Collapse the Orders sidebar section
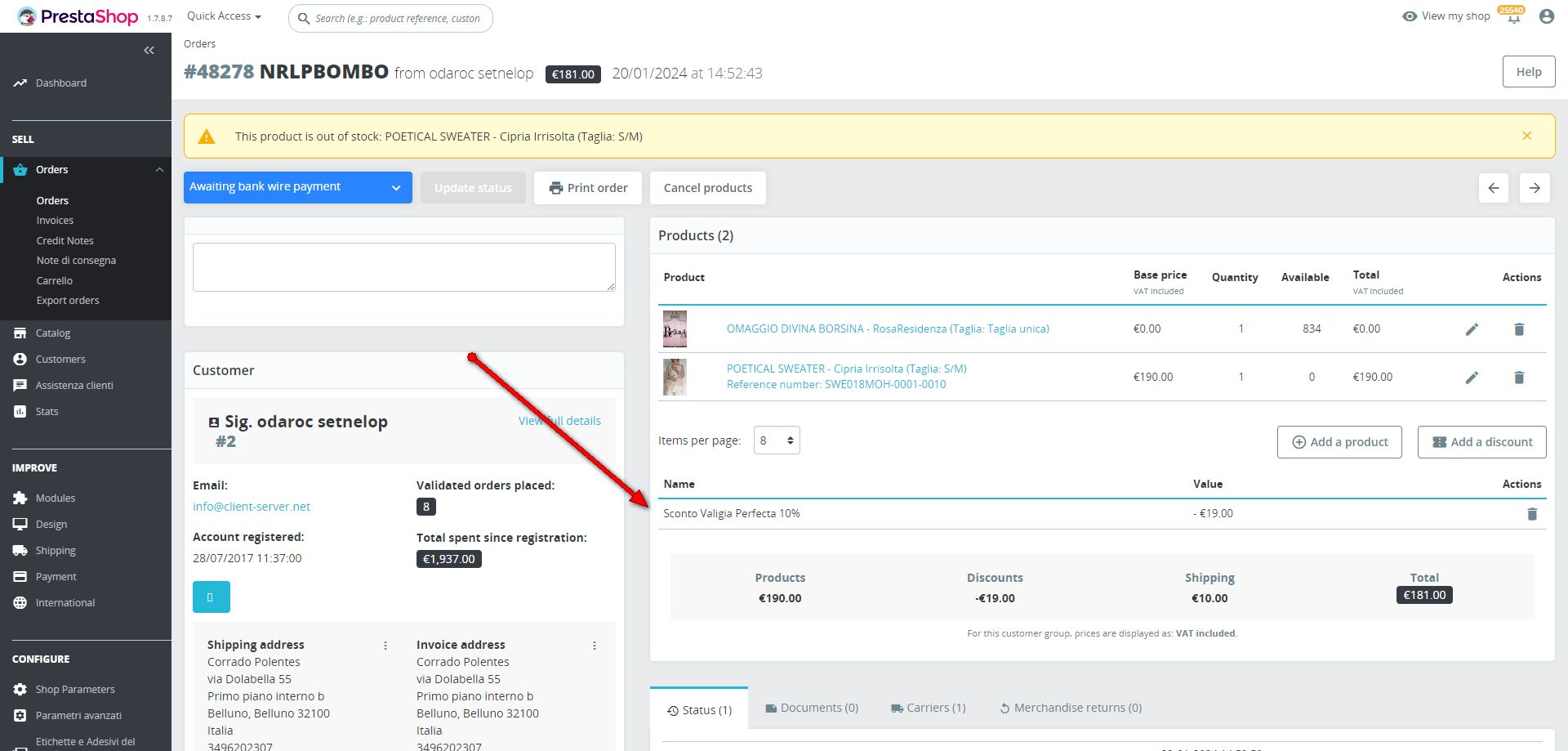The height and width of the screenshot is (751, 1568). click(x=159, y=170)
